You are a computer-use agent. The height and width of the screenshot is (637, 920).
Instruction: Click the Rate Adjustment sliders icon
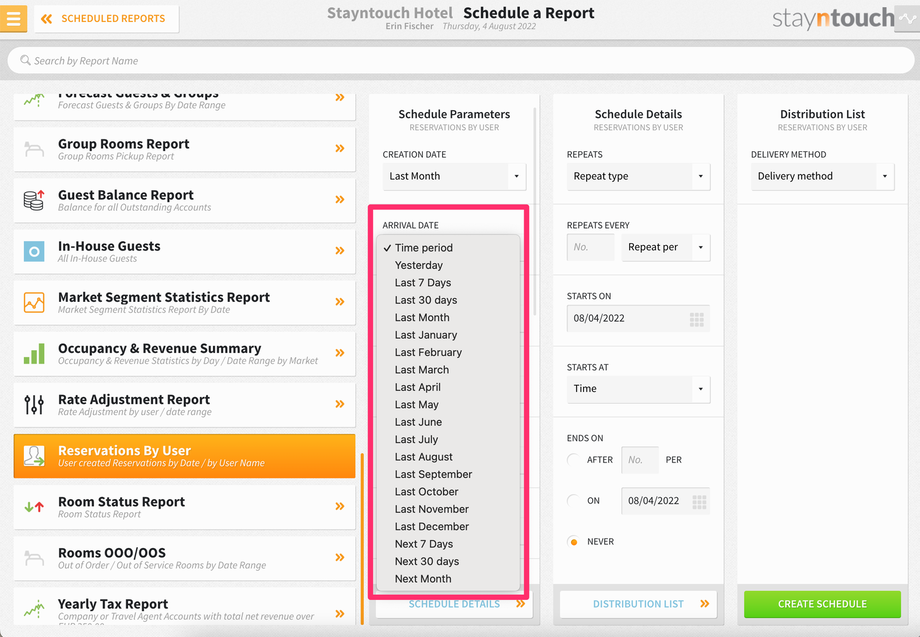[x=34, y=404]
